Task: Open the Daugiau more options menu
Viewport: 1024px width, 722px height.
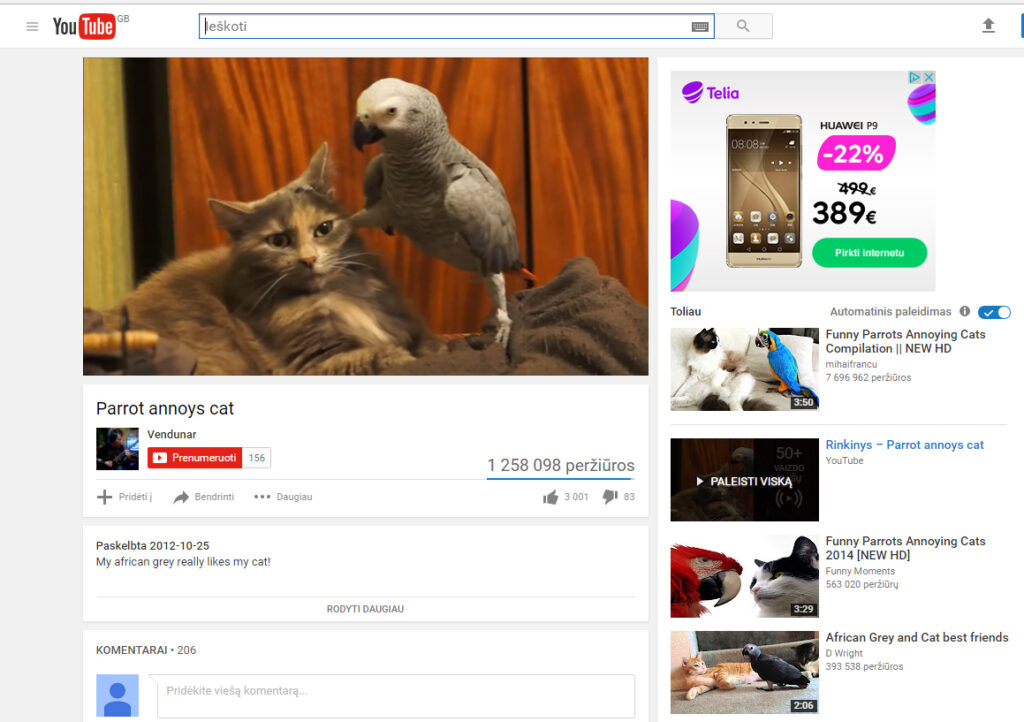Action: pyautogui.click(x=283, y=497)
